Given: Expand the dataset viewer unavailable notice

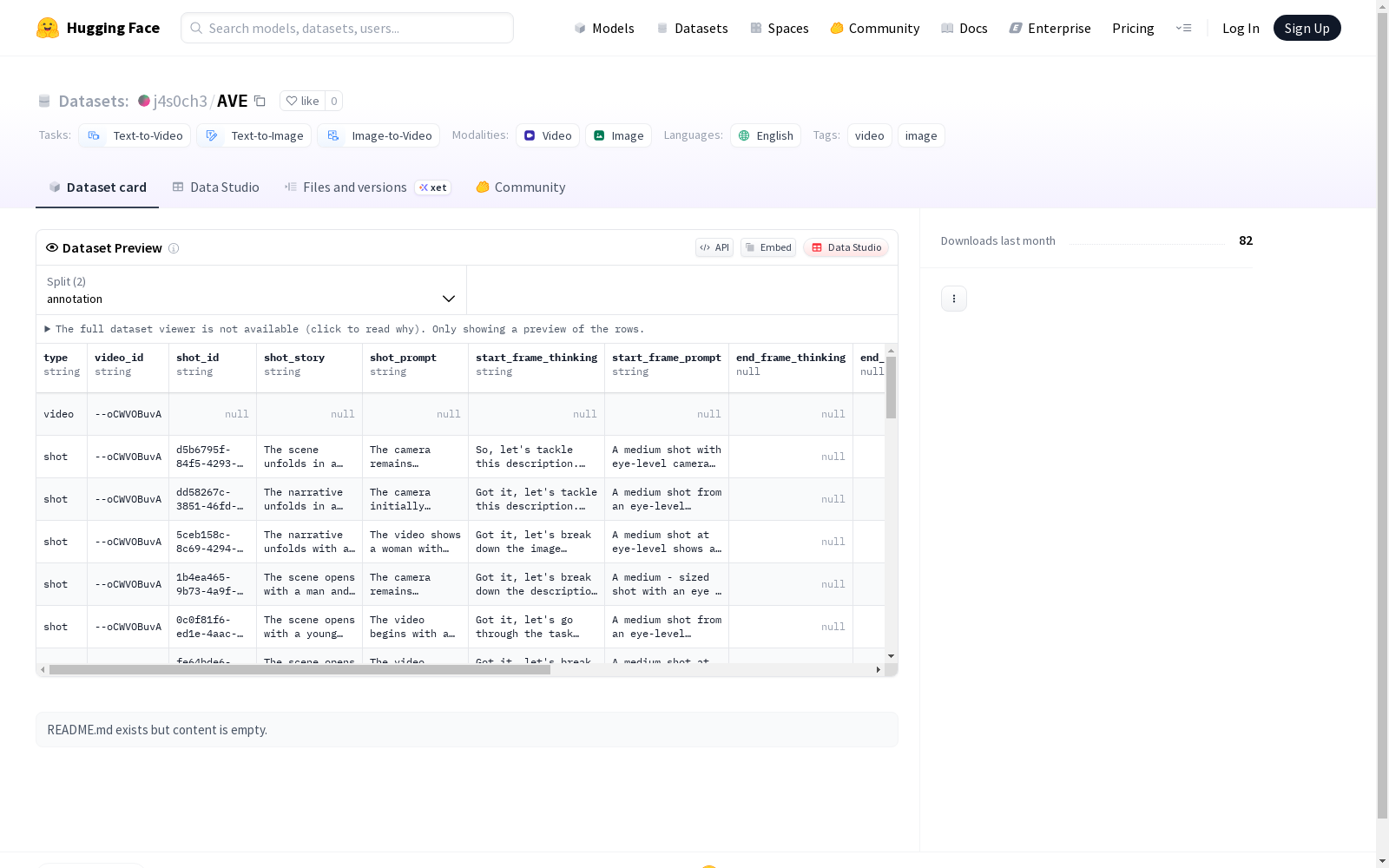Looking at the screenshot, I should click(x=345, y=329).
